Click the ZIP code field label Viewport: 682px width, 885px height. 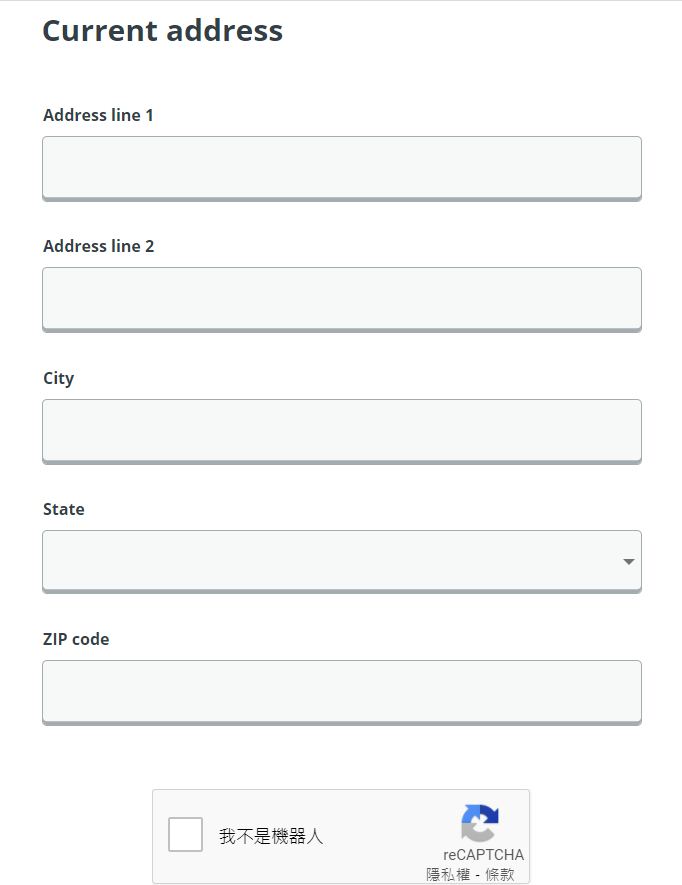tap(76, 639)
